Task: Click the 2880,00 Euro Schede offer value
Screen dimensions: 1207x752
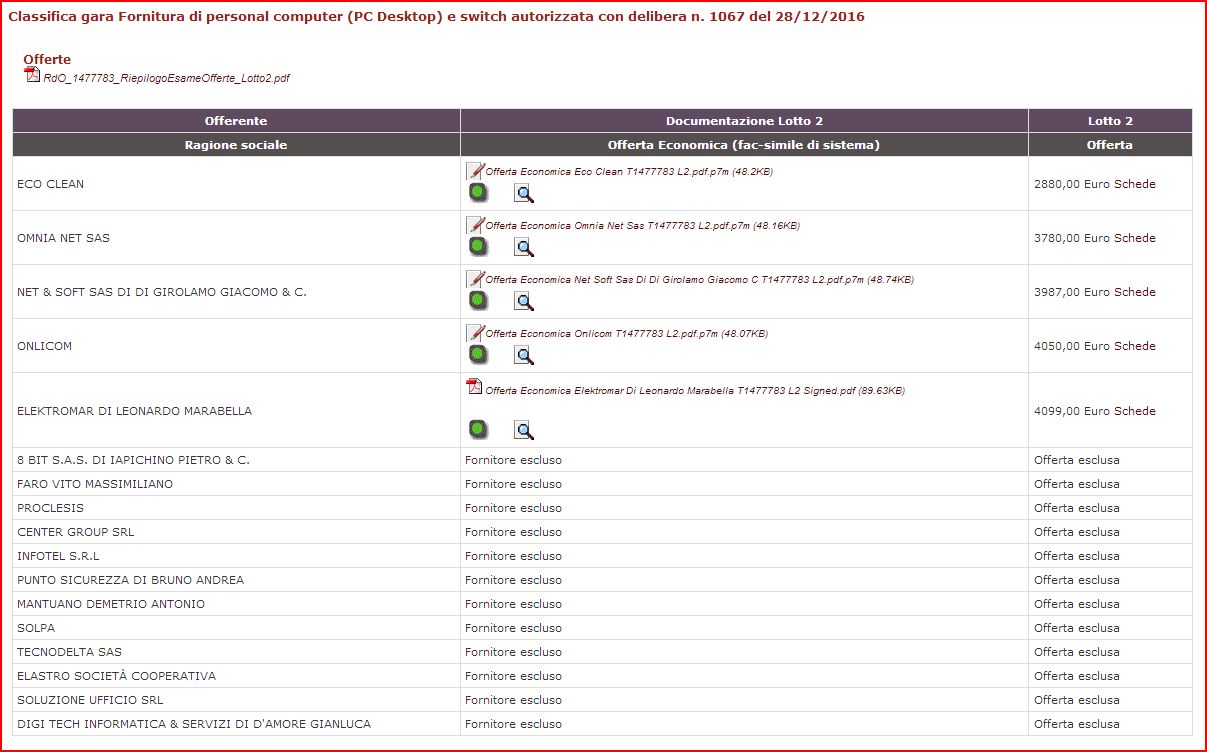Action: pos(1095,184)
